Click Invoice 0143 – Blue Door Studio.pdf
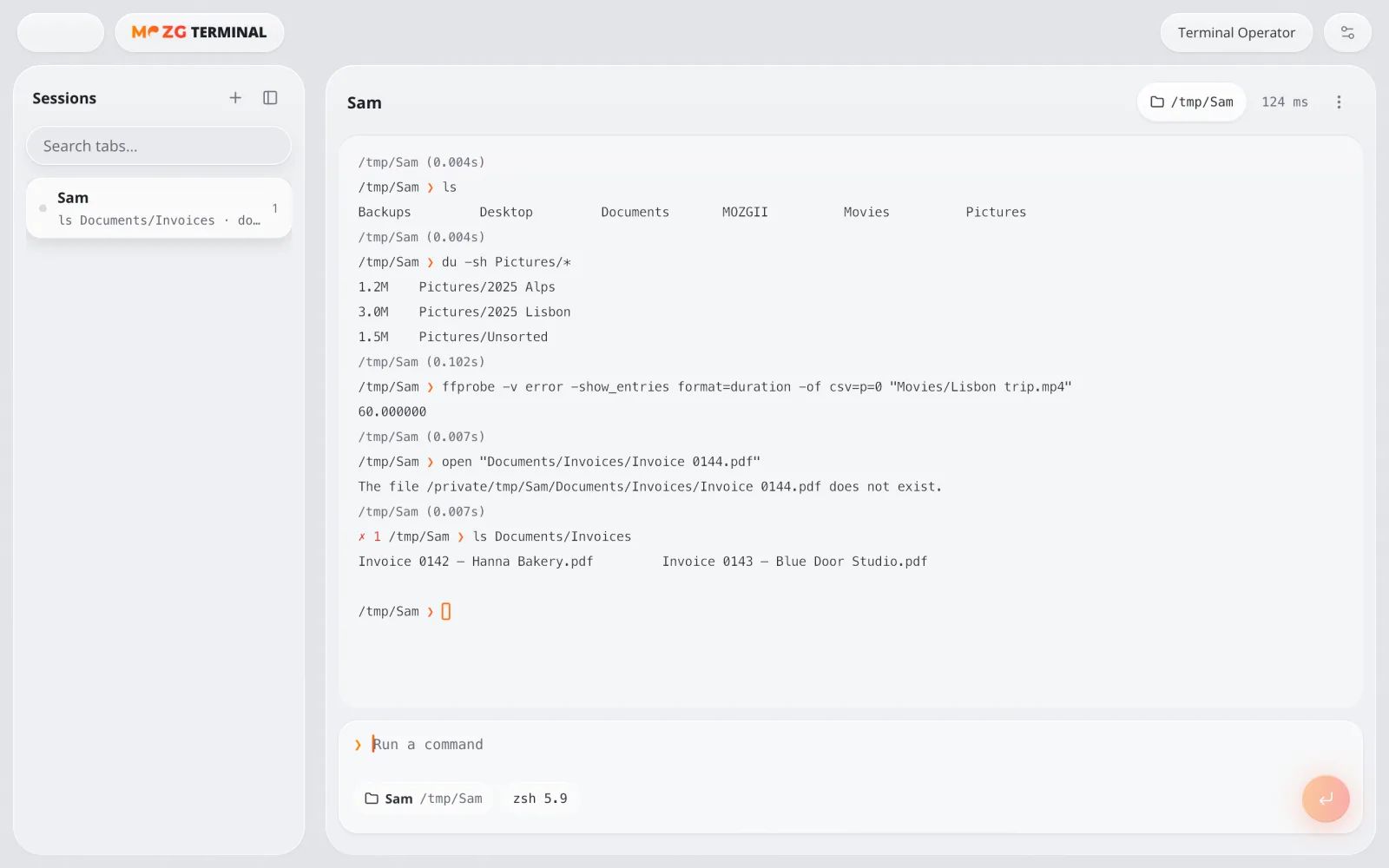Screen dimensions: 1389x868 point(795,562)
